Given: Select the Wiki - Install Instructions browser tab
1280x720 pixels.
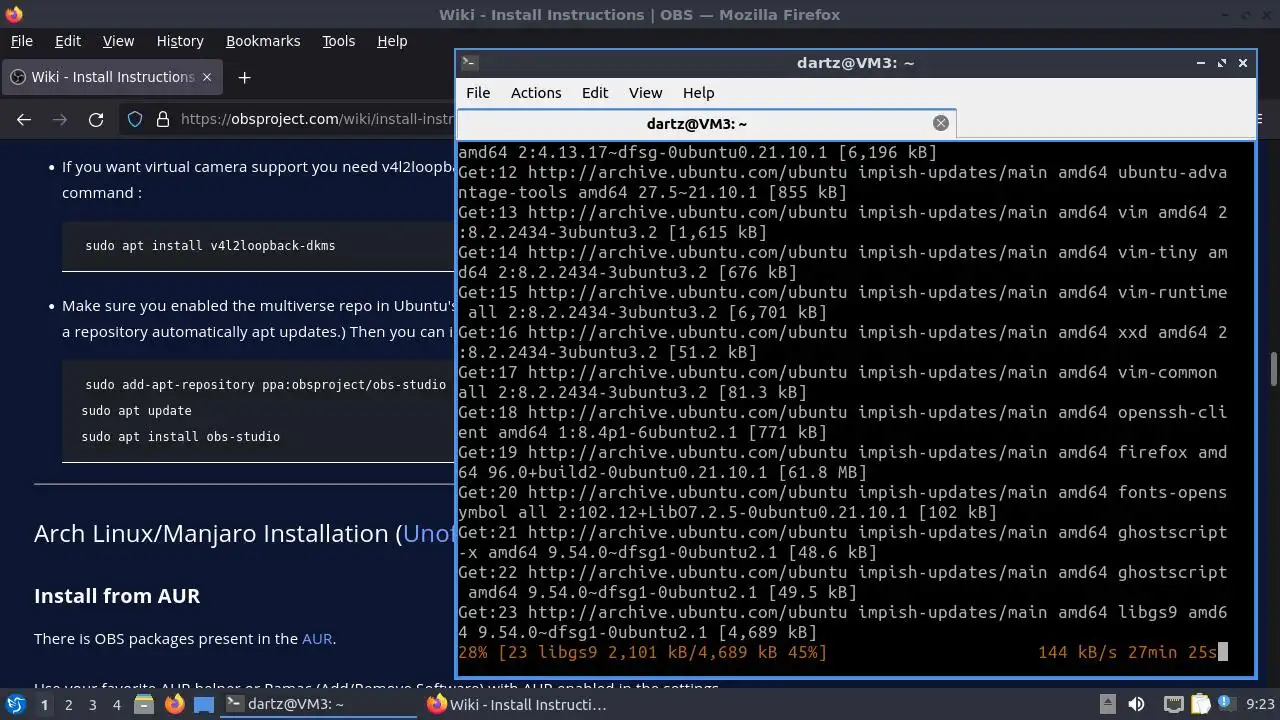Looking at the screenshot, I should coord(110,77).
